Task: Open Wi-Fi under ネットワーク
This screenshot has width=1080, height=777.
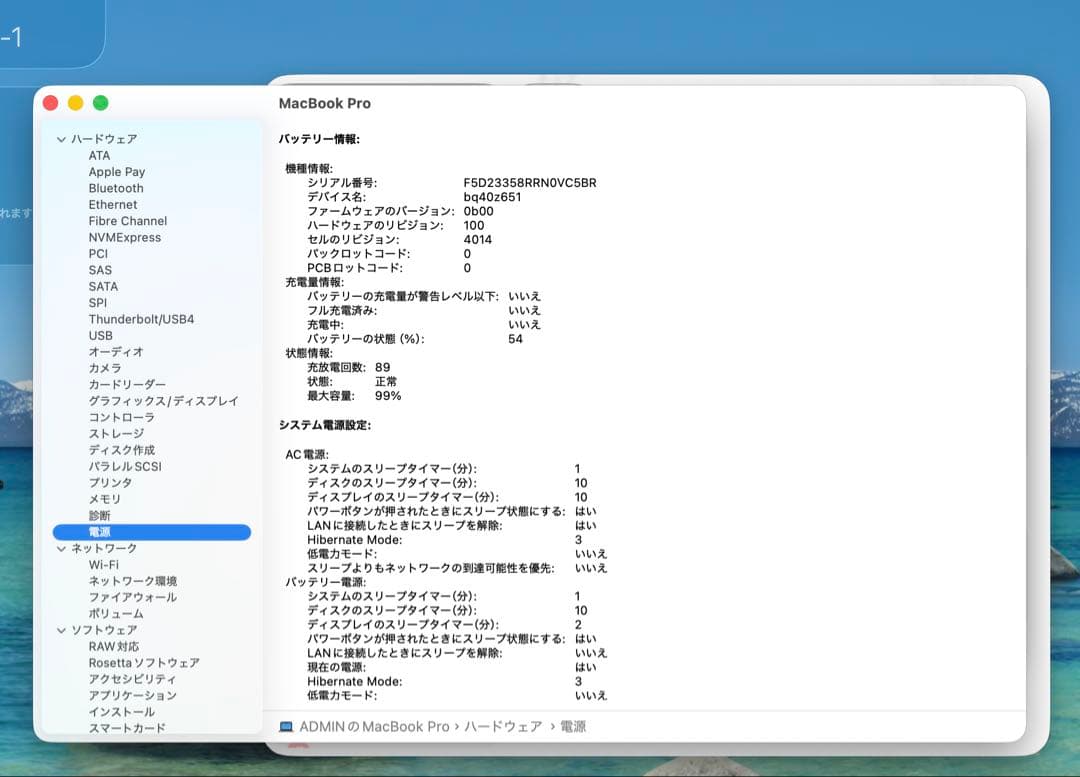Action: [106, 564]
